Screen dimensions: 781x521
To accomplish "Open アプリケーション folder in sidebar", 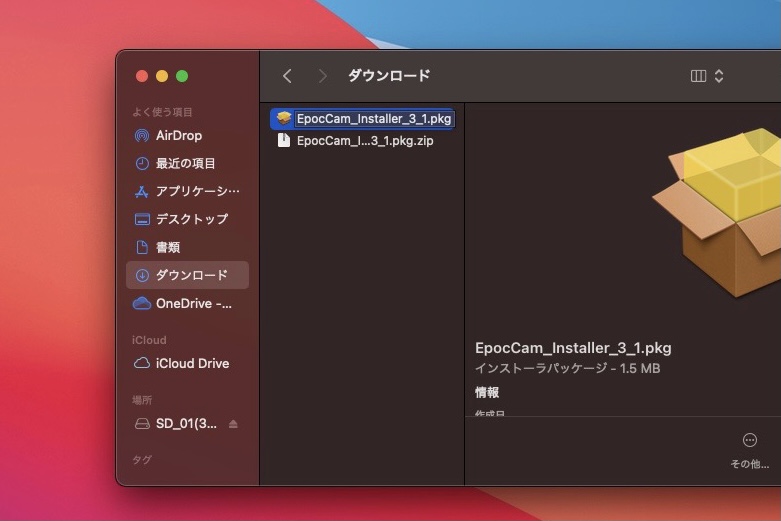I will [x=187, y=191].
